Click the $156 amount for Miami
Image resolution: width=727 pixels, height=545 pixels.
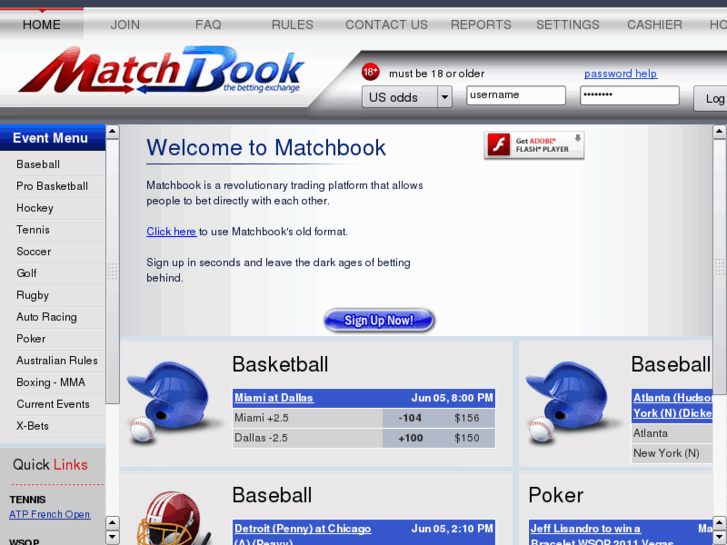click(x=466, y=418)
